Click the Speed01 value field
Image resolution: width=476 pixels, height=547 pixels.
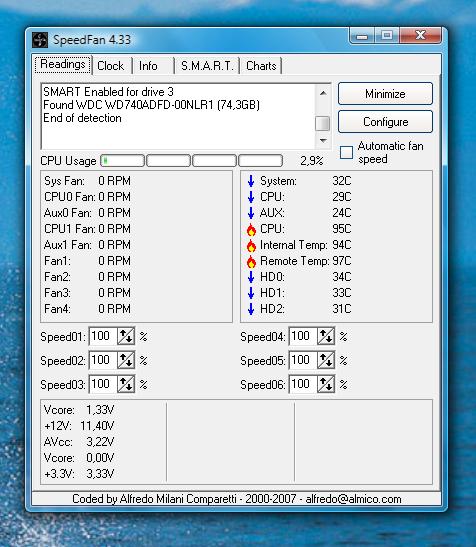103,336
